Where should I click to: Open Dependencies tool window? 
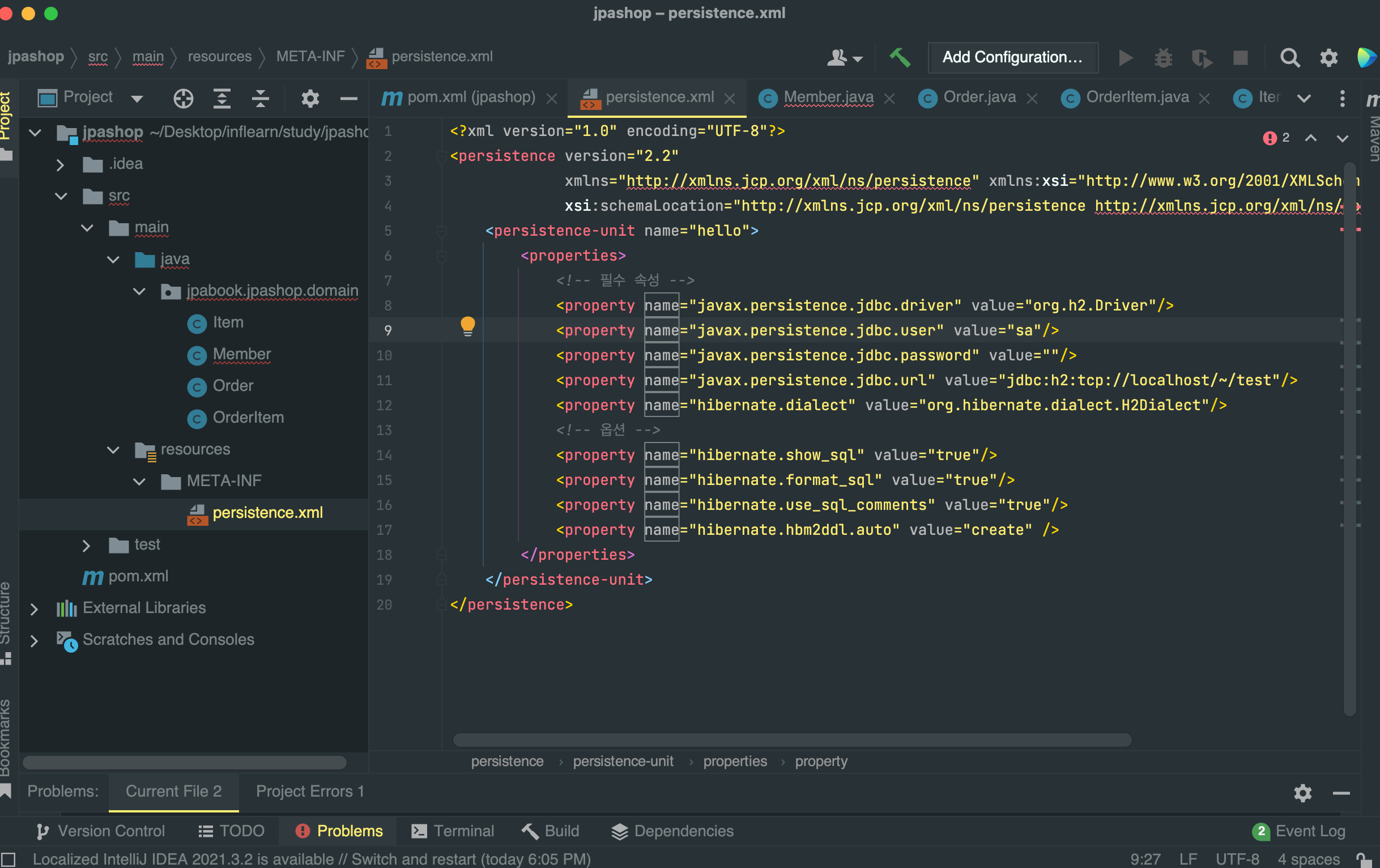[672, 831]
